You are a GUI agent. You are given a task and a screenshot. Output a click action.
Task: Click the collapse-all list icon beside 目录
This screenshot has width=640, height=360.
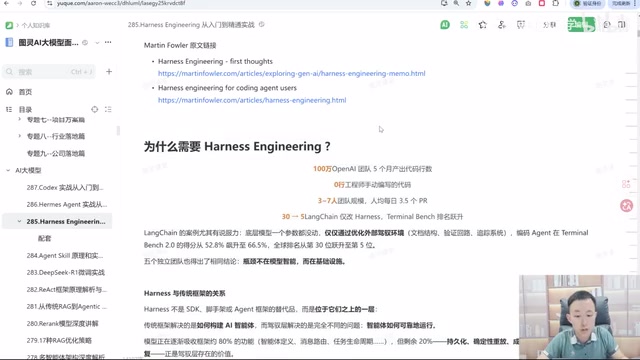(108, 109)
